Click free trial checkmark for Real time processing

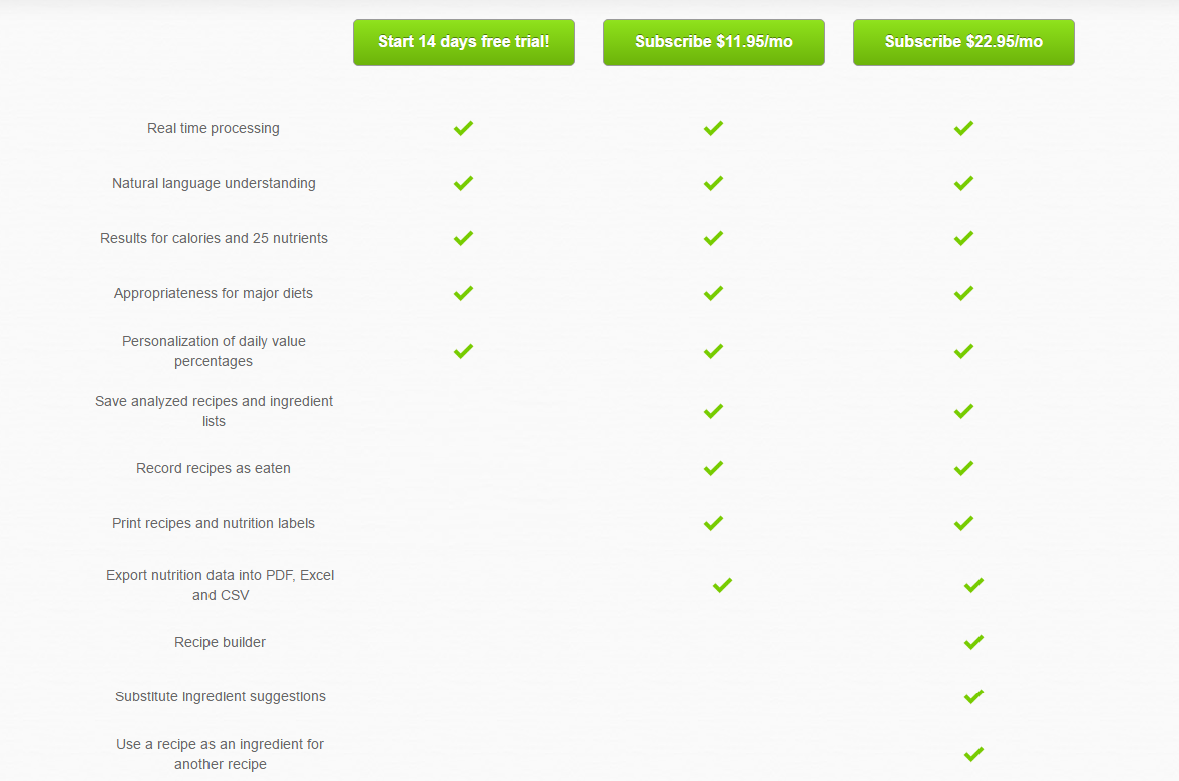click(463, 129)
